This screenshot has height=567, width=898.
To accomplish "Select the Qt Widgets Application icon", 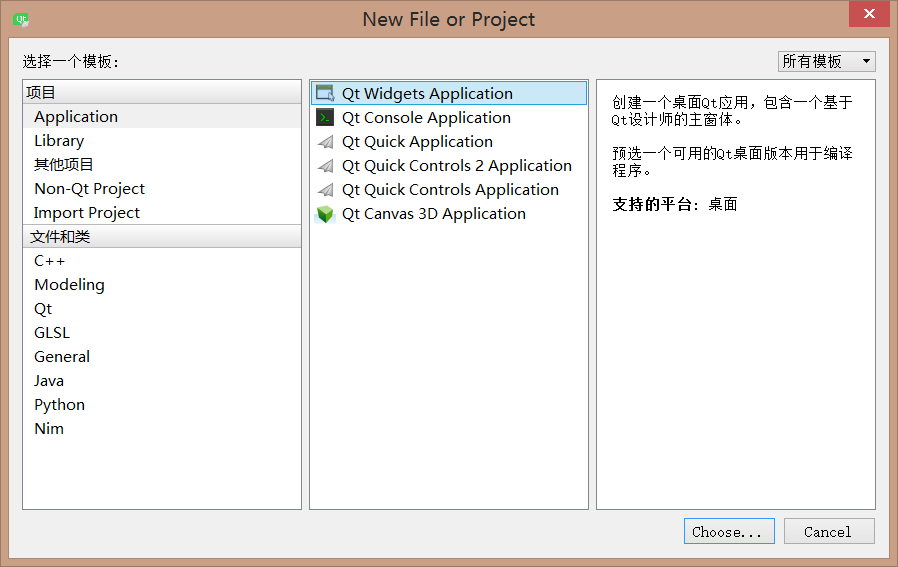I will (325, 93).
